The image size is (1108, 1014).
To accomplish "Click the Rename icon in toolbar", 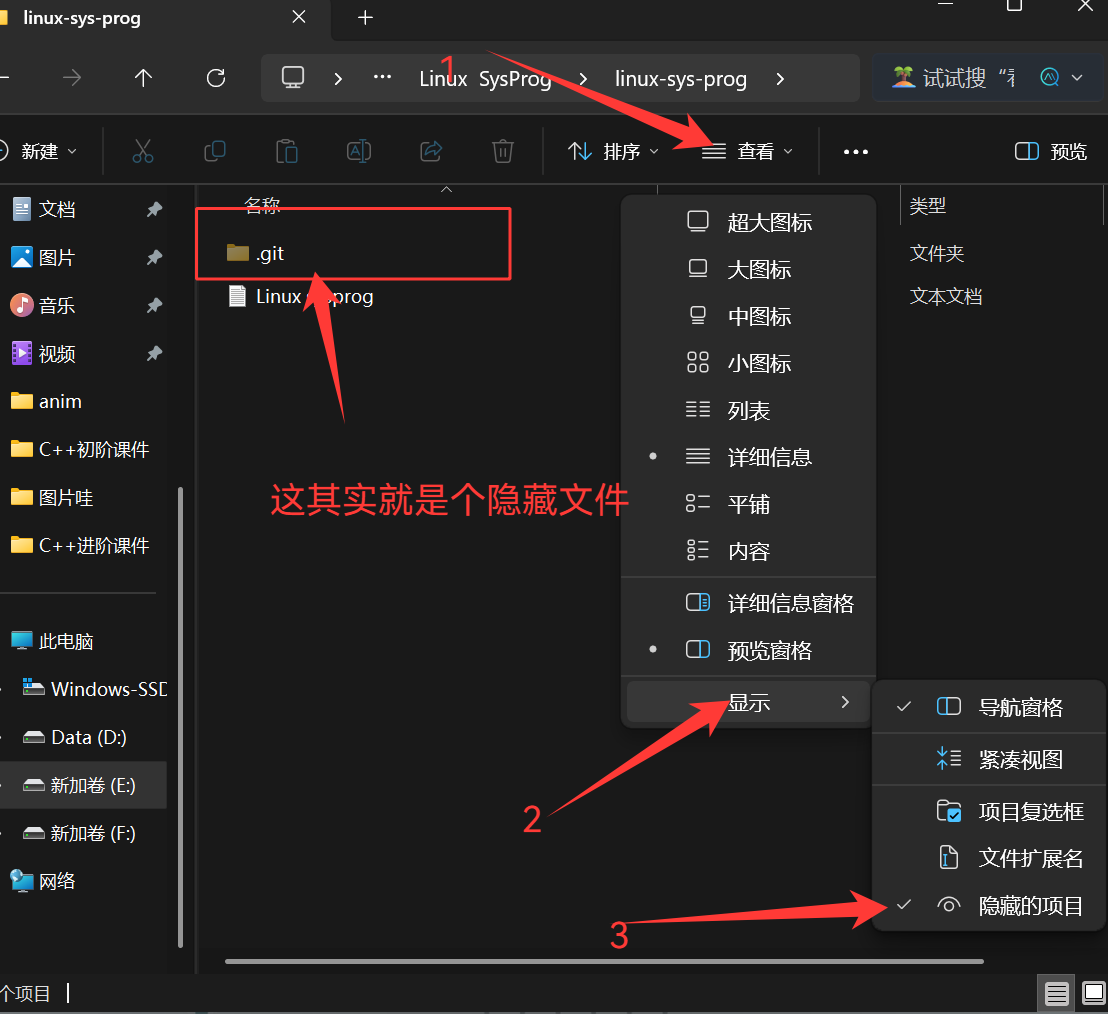I will click(x=359, y=151).
